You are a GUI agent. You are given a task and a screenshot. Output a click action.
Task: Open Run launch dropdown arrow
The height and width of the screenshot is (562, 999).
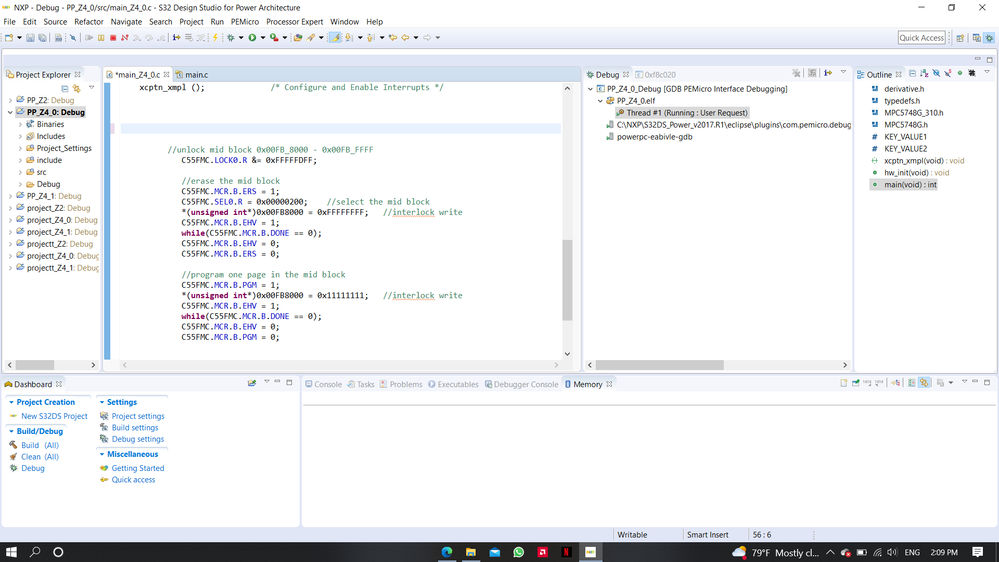click(x=262, y=38)
